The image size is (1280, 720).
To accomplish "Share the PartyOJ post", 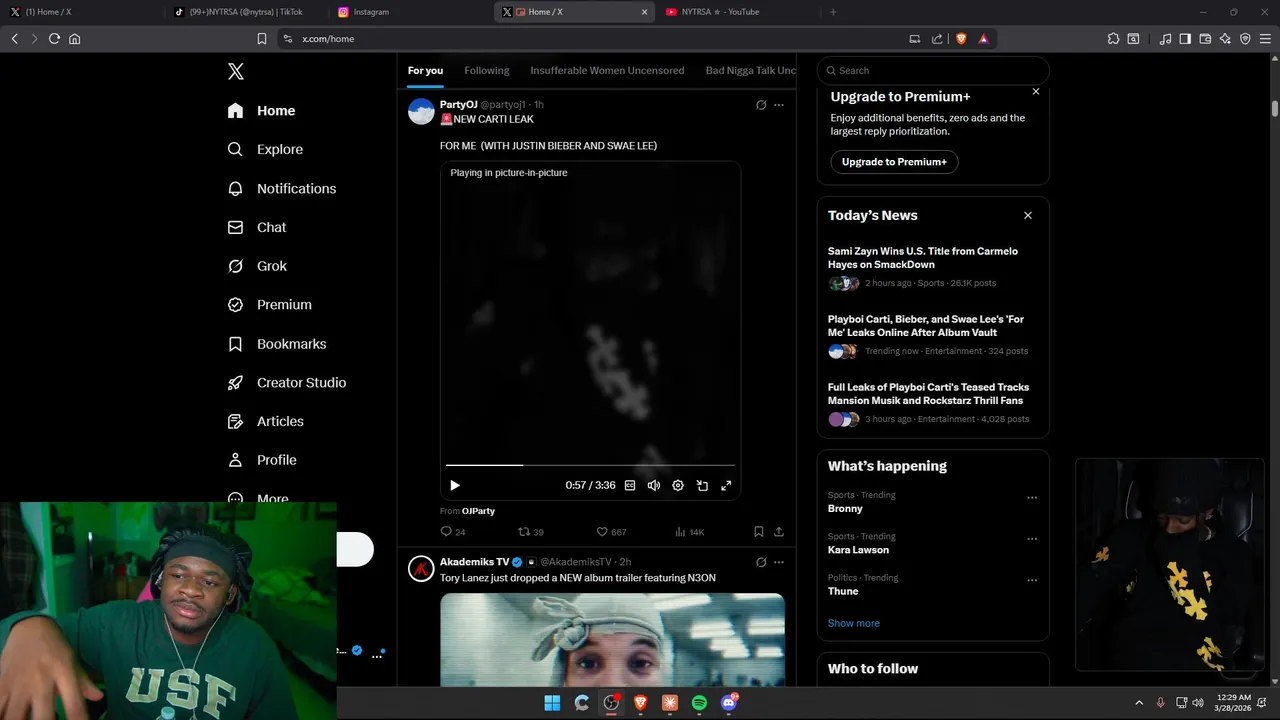I will pos(779,532).
